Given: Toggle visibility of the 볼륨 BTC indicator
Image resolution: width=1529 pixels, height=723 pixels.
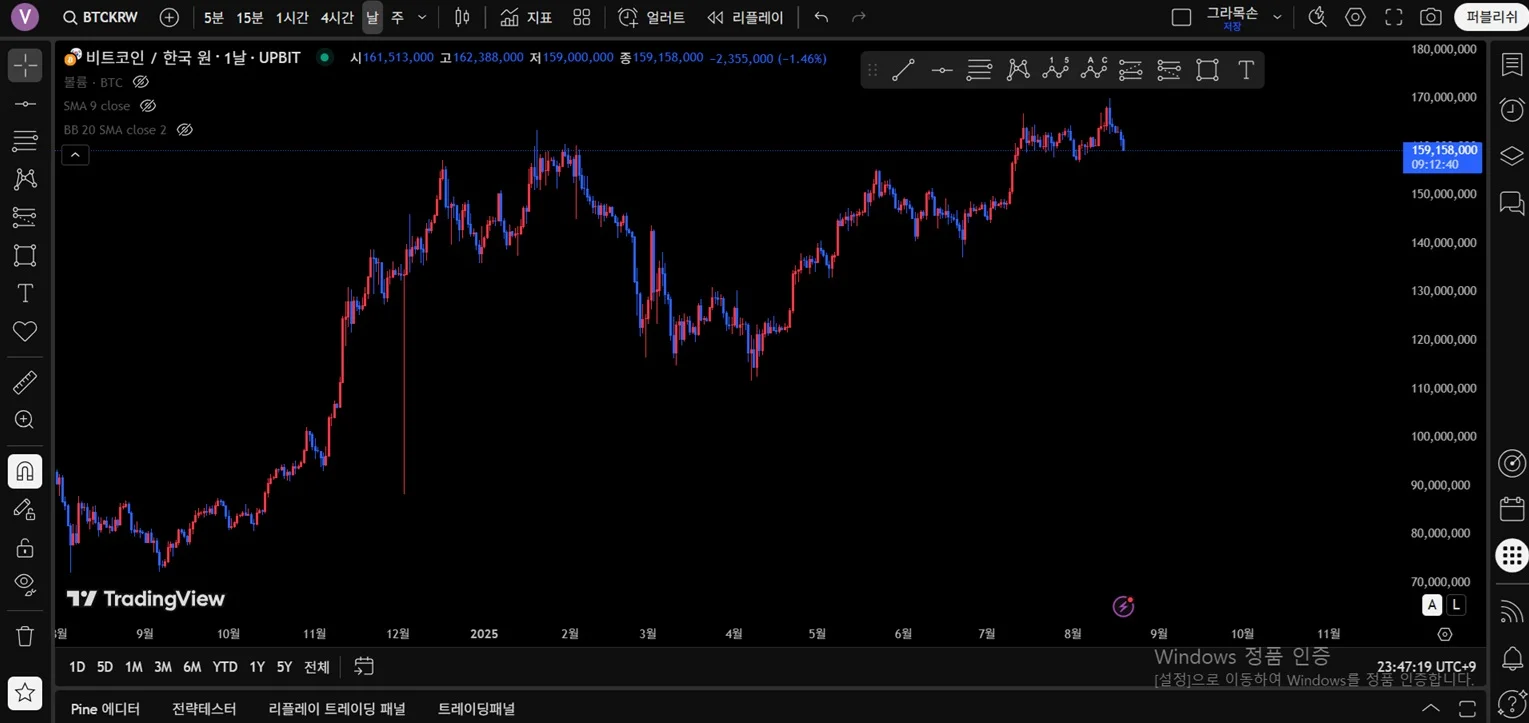Looking at the screenshot, I should (x=141, y=82).
